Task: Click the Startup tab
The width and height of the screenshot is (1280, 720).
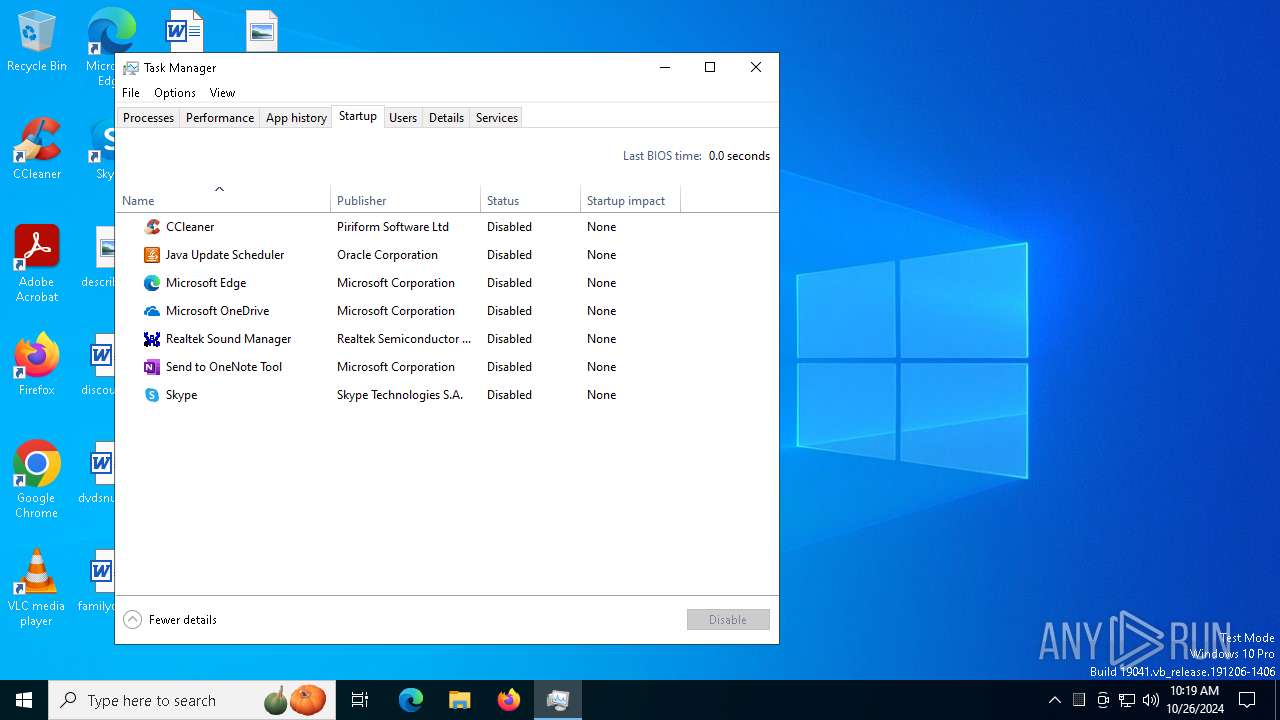Action: pos(358,116)
